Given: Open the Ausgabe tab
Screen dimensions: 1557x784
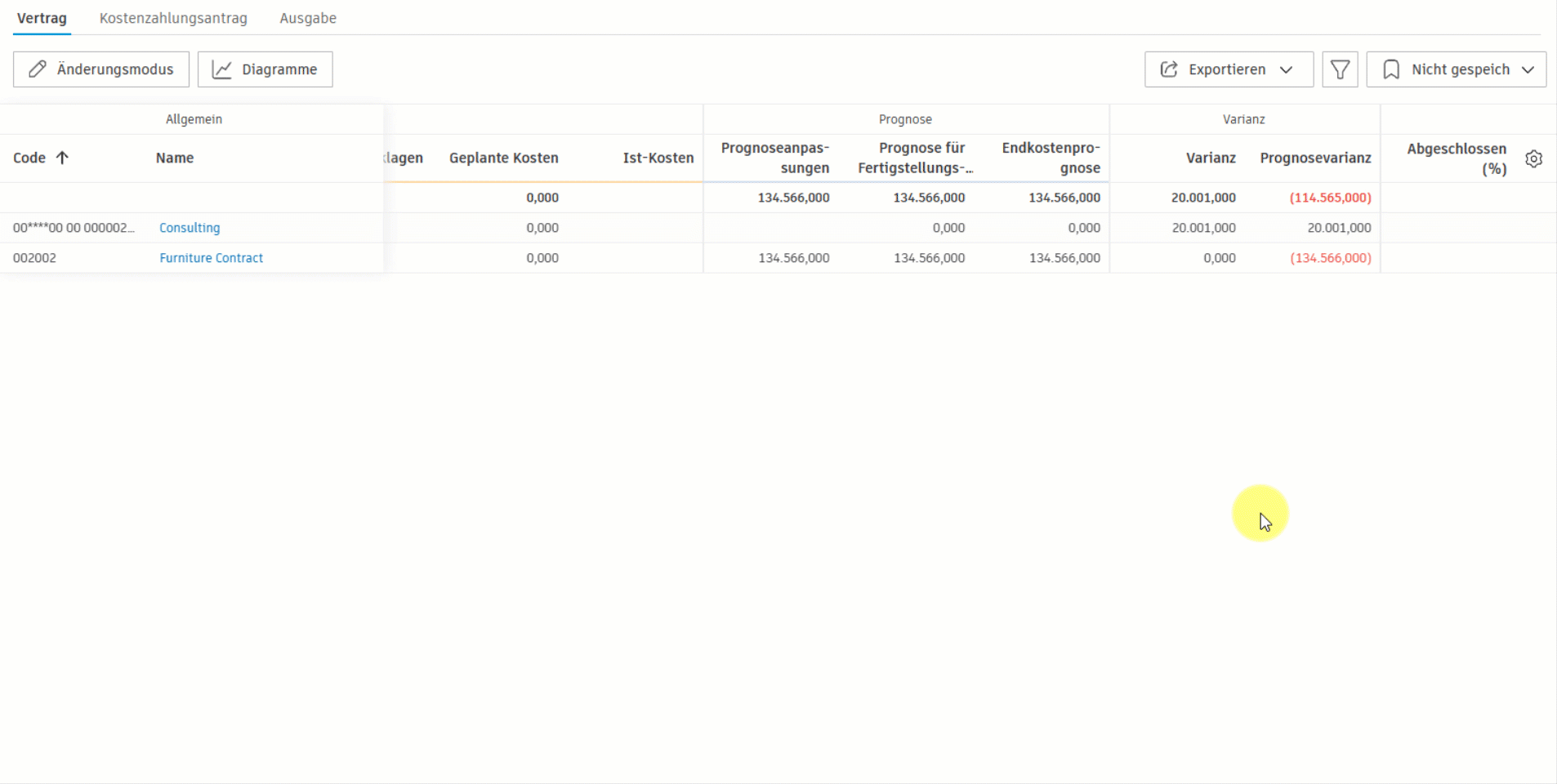Looking at the screenshot, I should tap(308, 18).
